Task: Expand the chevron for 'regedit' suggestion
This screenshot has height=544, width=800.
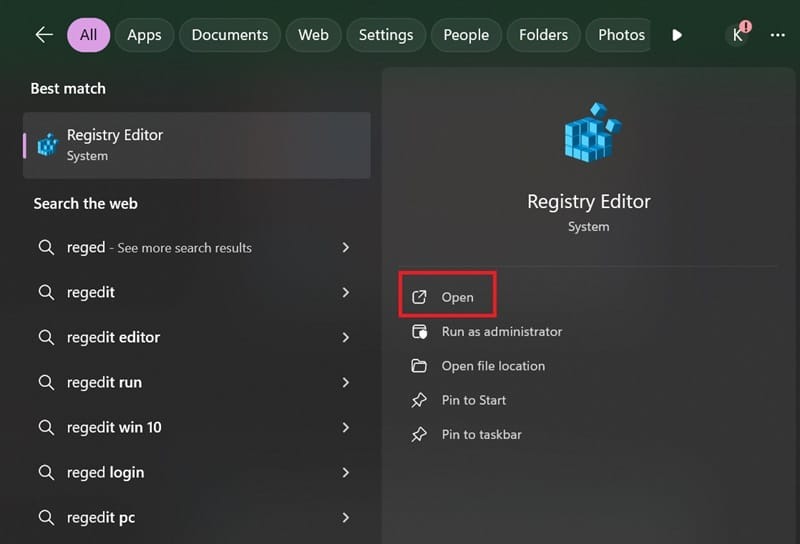Action: [x=346, y=292]
